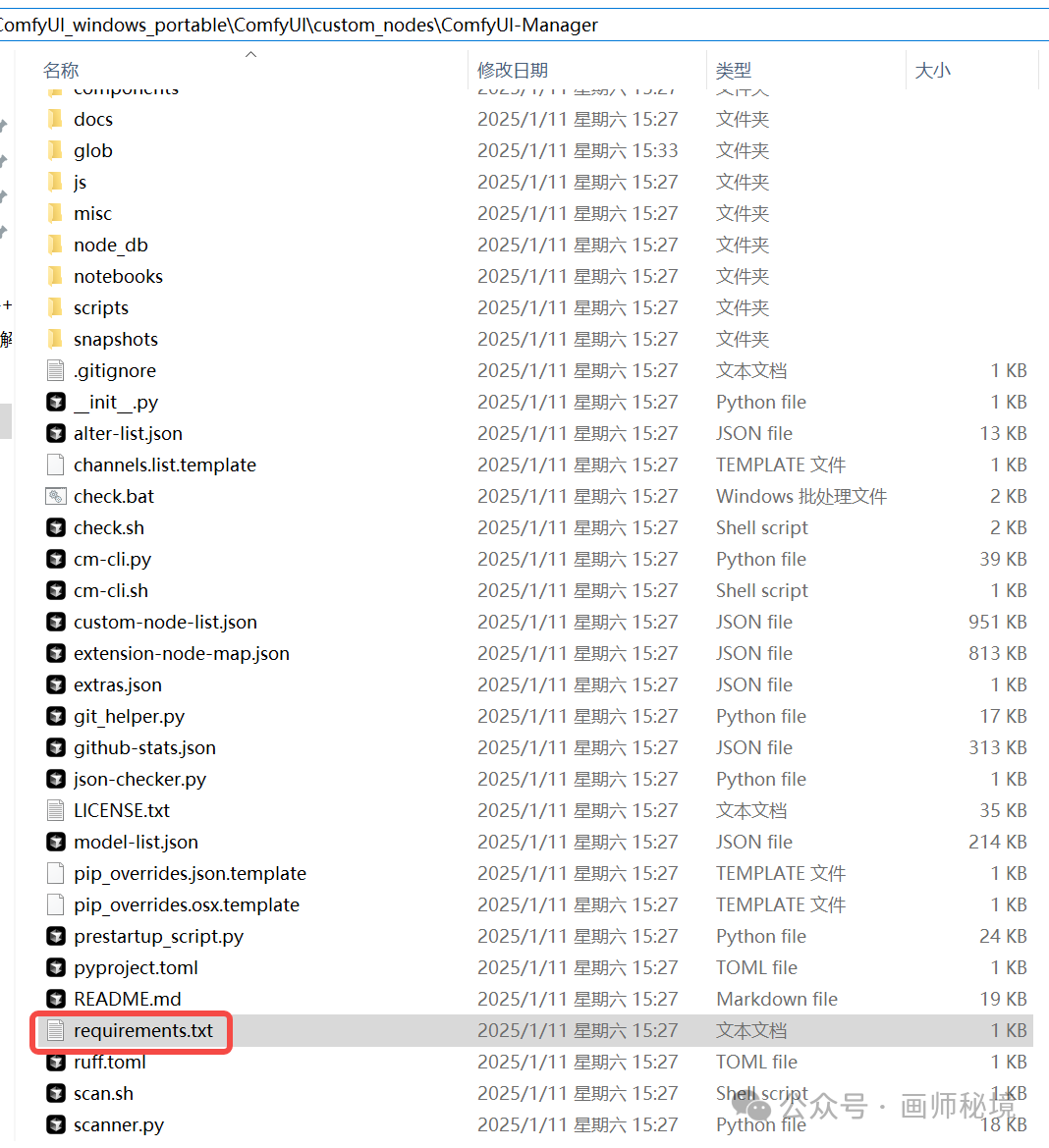Click the __init__.py file icon
The image size is (1049, 1148).
click(56, 402)
